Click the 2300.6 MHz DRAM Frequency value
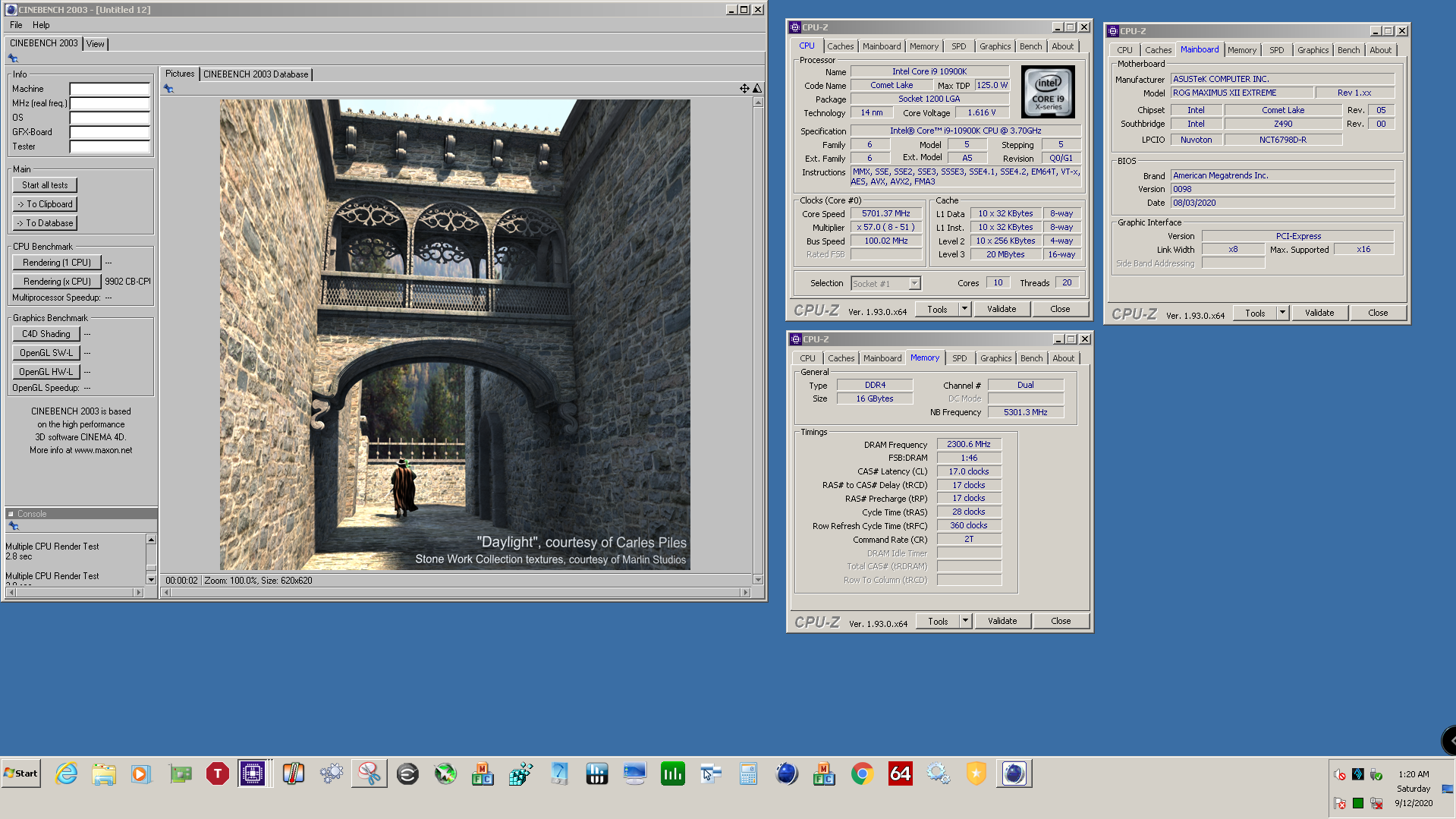This screenshot has height=819, width=1456. tap(969, 445)
